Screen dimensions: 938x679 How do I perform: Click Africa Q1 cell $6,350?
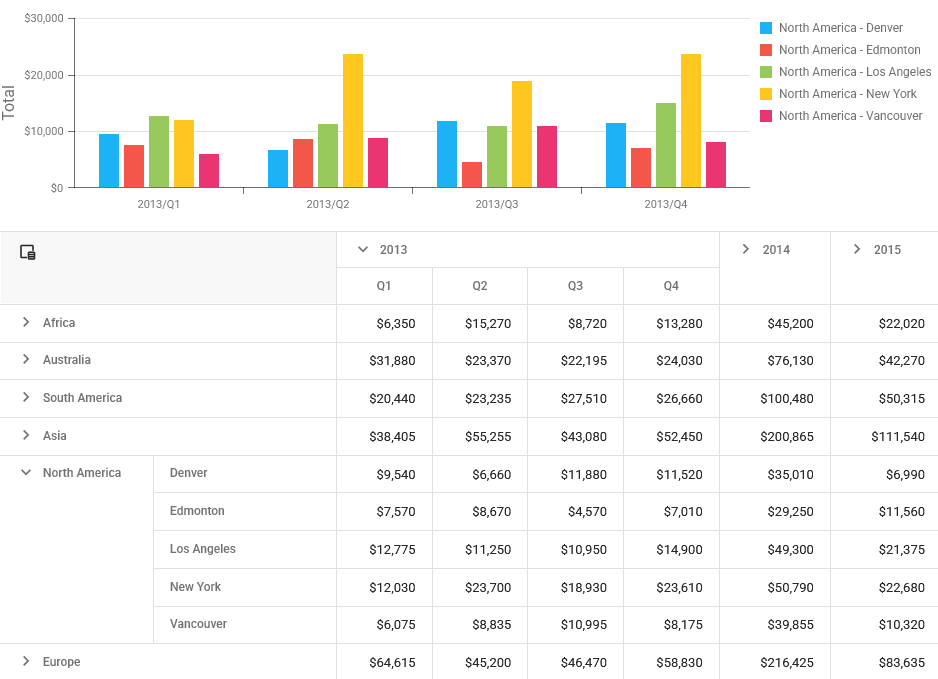coord(385,324)
